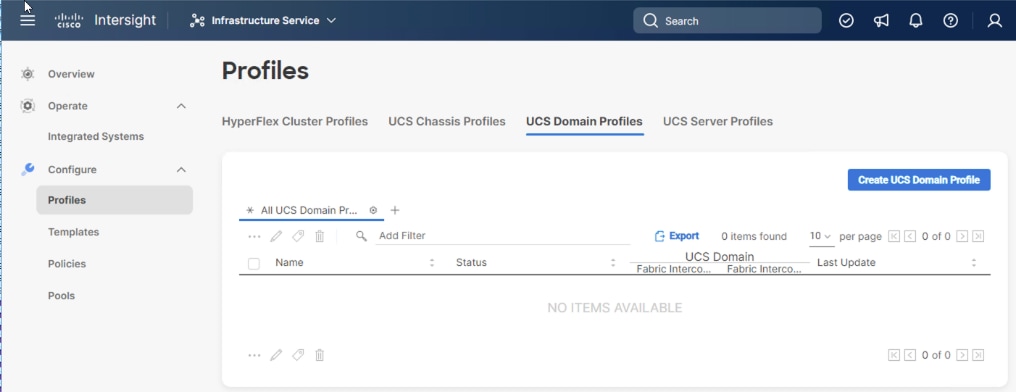
Task: Go to next page in top pagination
Action: pos(962,236)
